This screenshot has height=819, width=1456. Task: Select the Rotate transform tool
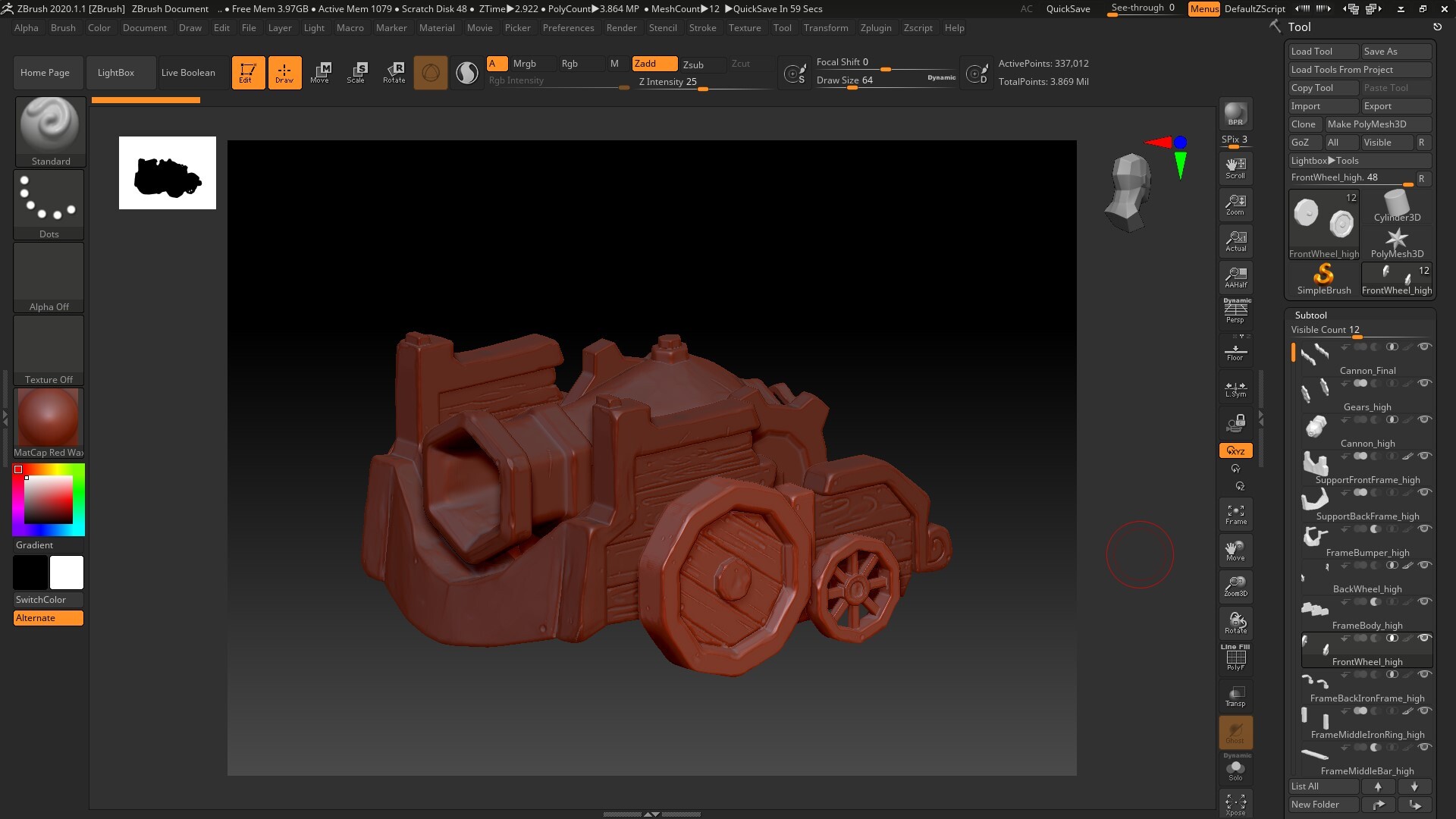[x=394, y=73]
